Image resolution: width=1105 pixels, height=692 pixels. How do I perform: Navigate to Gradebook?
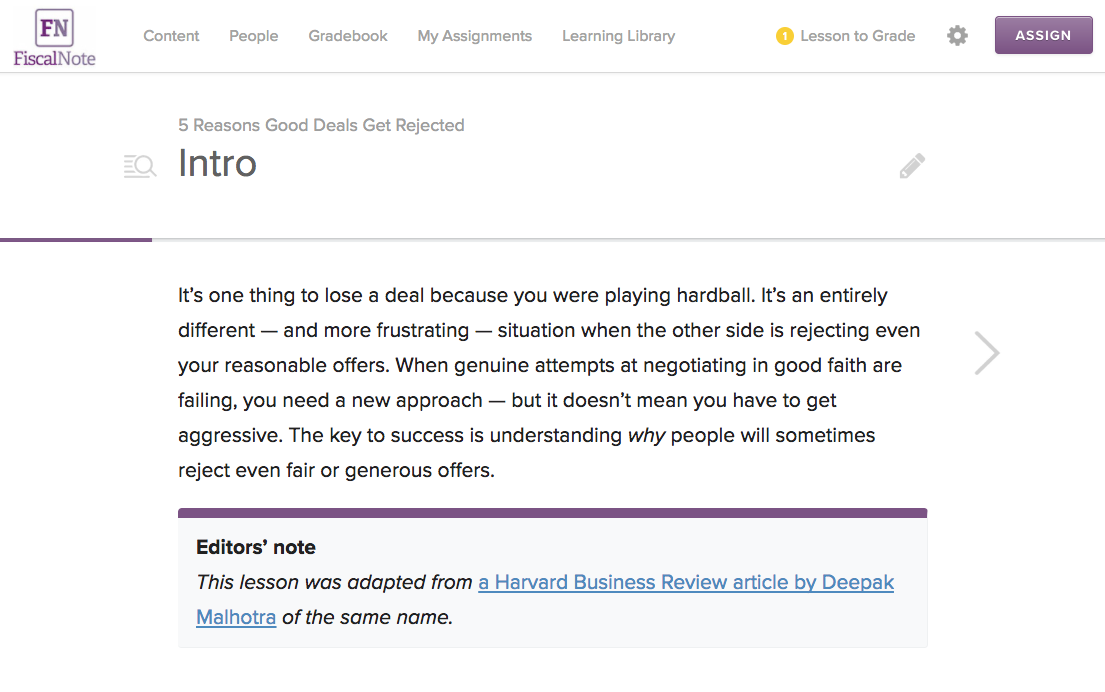(348, 36)
